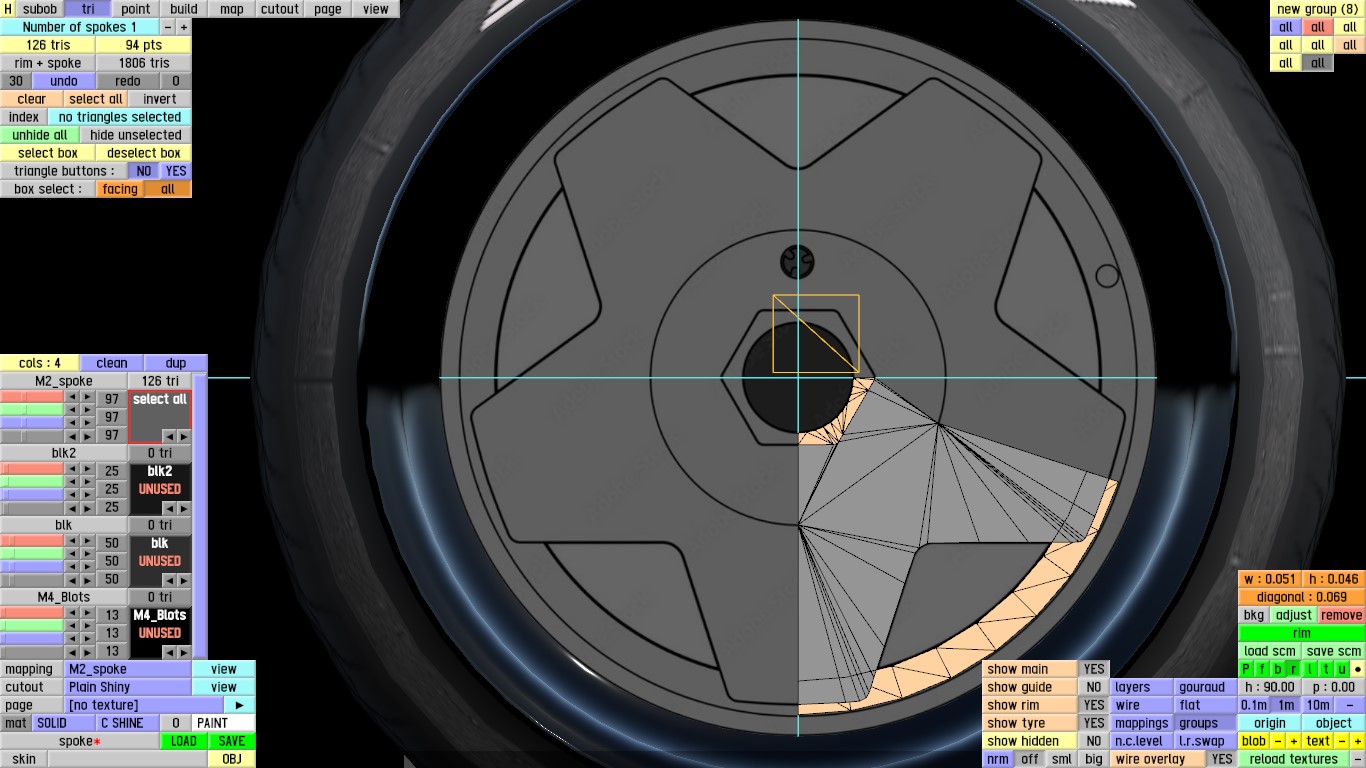Switch to the subob tab
The height and width of the screenshot is (768, 1366).
[40, 9]
